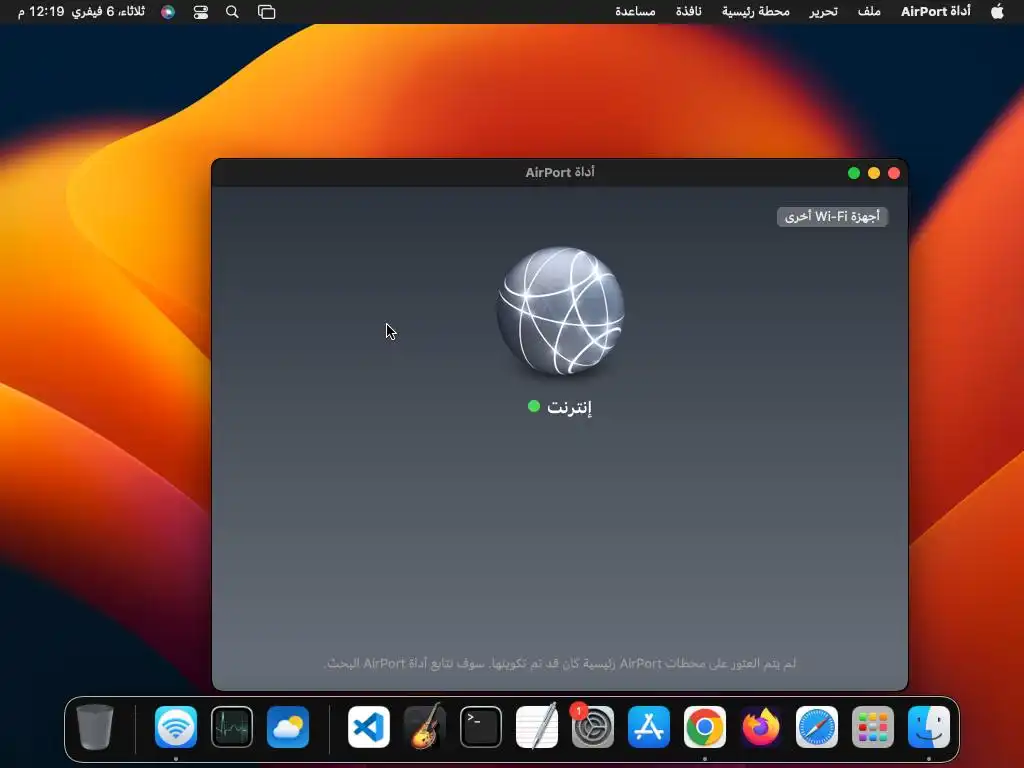Open Finder from the Dock
Image resolution: width=1024 pixels, height=768 pixels.
point(929,727)
